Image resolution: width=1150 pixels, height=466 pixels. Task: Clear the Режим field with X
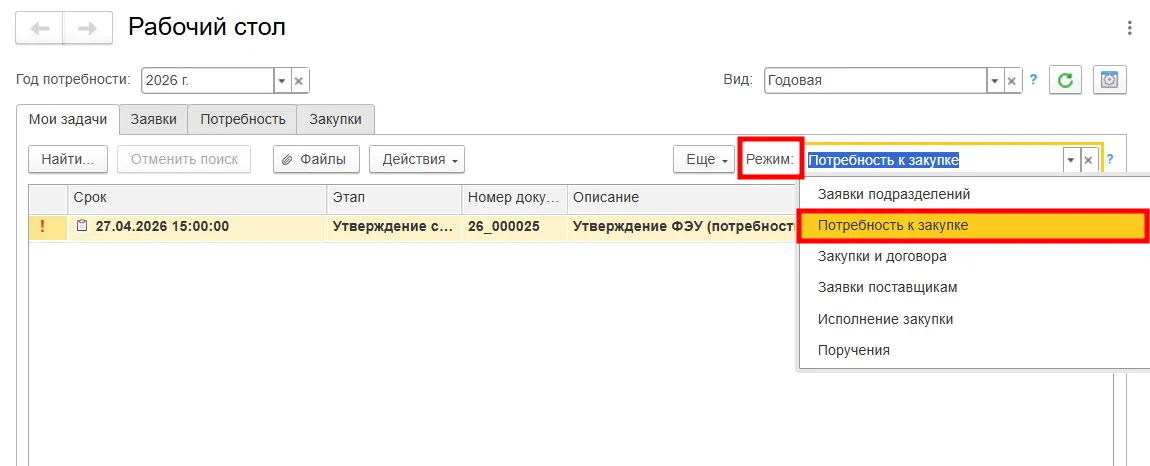[x=1089, y=159]
